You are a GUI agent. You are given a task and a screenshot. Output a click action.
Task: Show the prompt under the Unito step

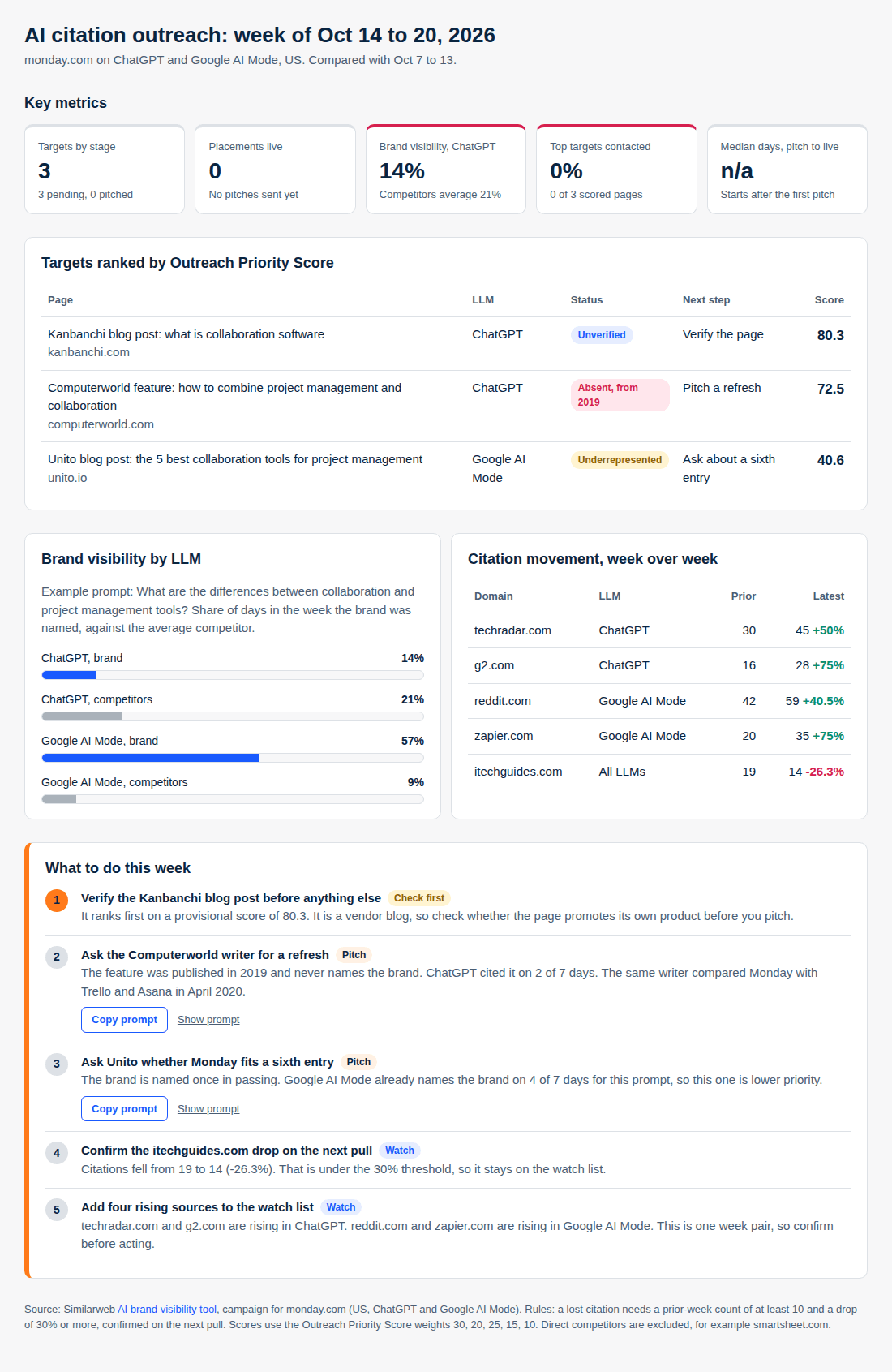(x=208, y=1109)
